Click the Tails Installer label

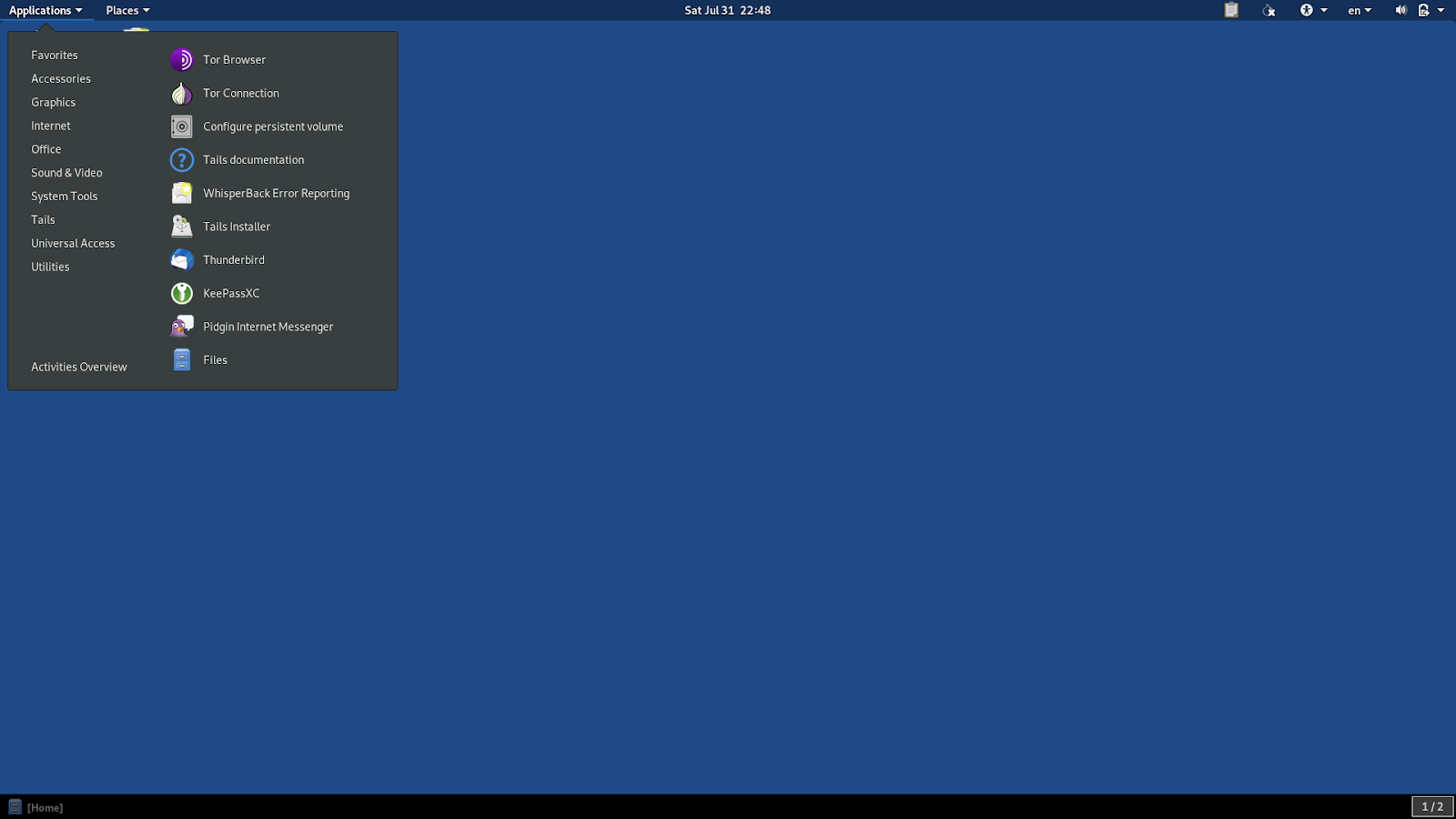pyautogui.click(x=237, y=227)
